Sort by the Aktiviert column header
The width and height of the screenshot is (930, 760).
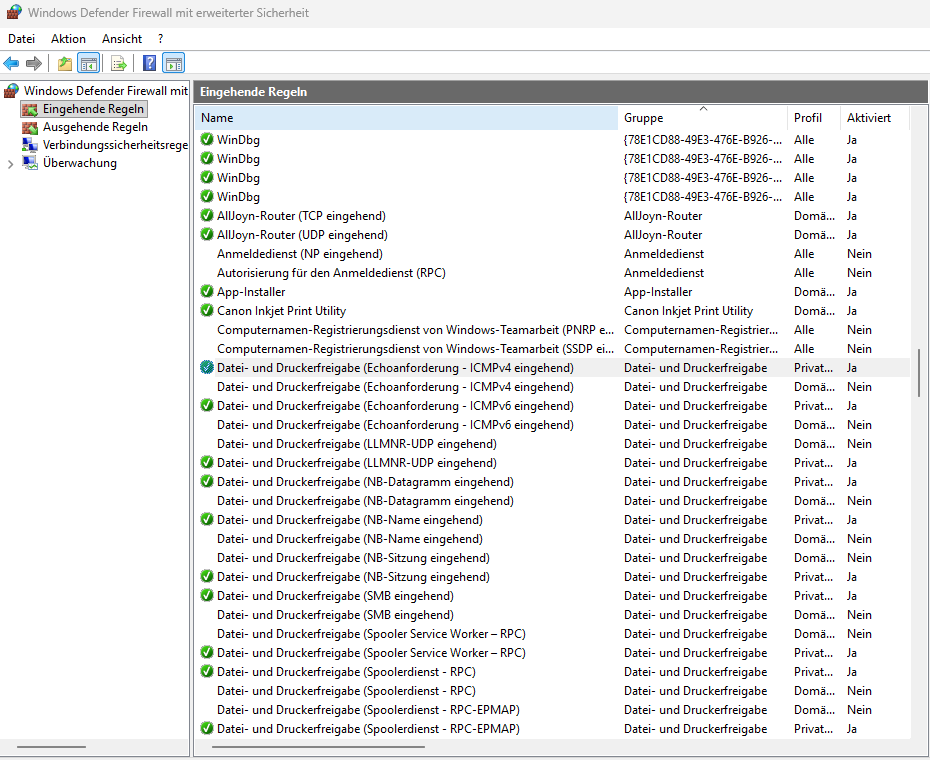tap(874, 117)
